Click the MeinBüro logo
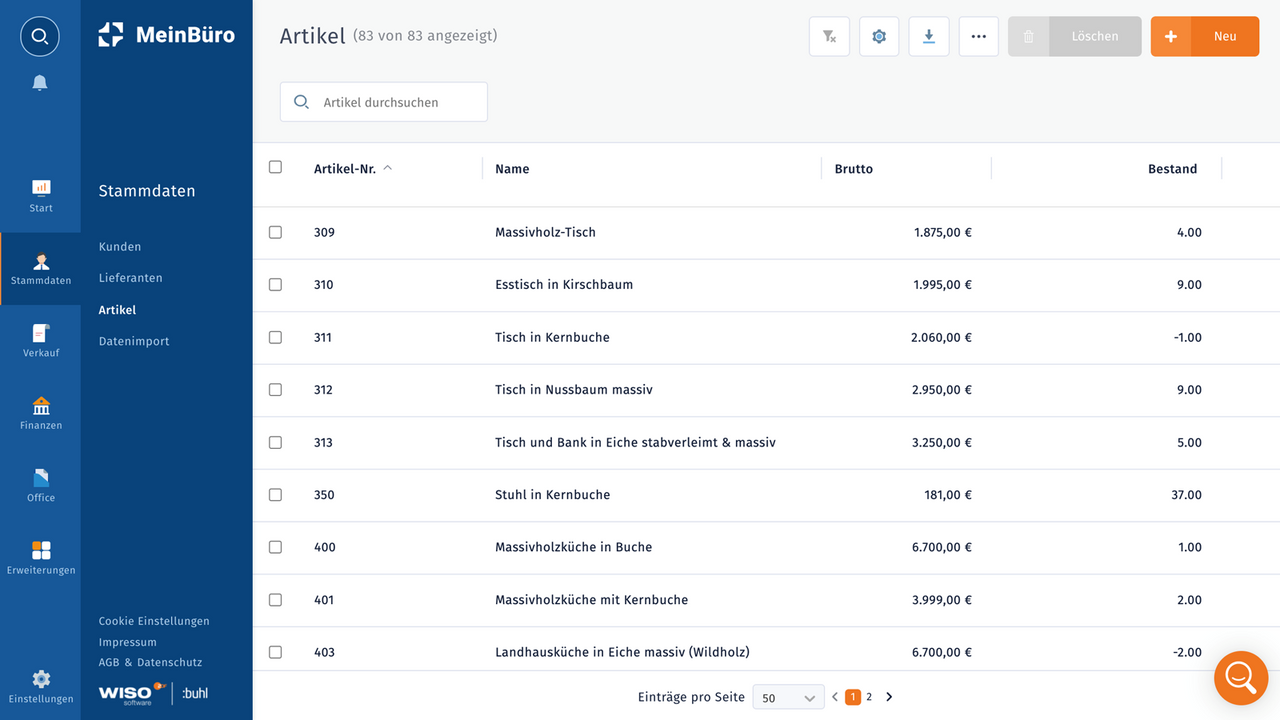The image size is (1280, 720). tap(167, 35)
